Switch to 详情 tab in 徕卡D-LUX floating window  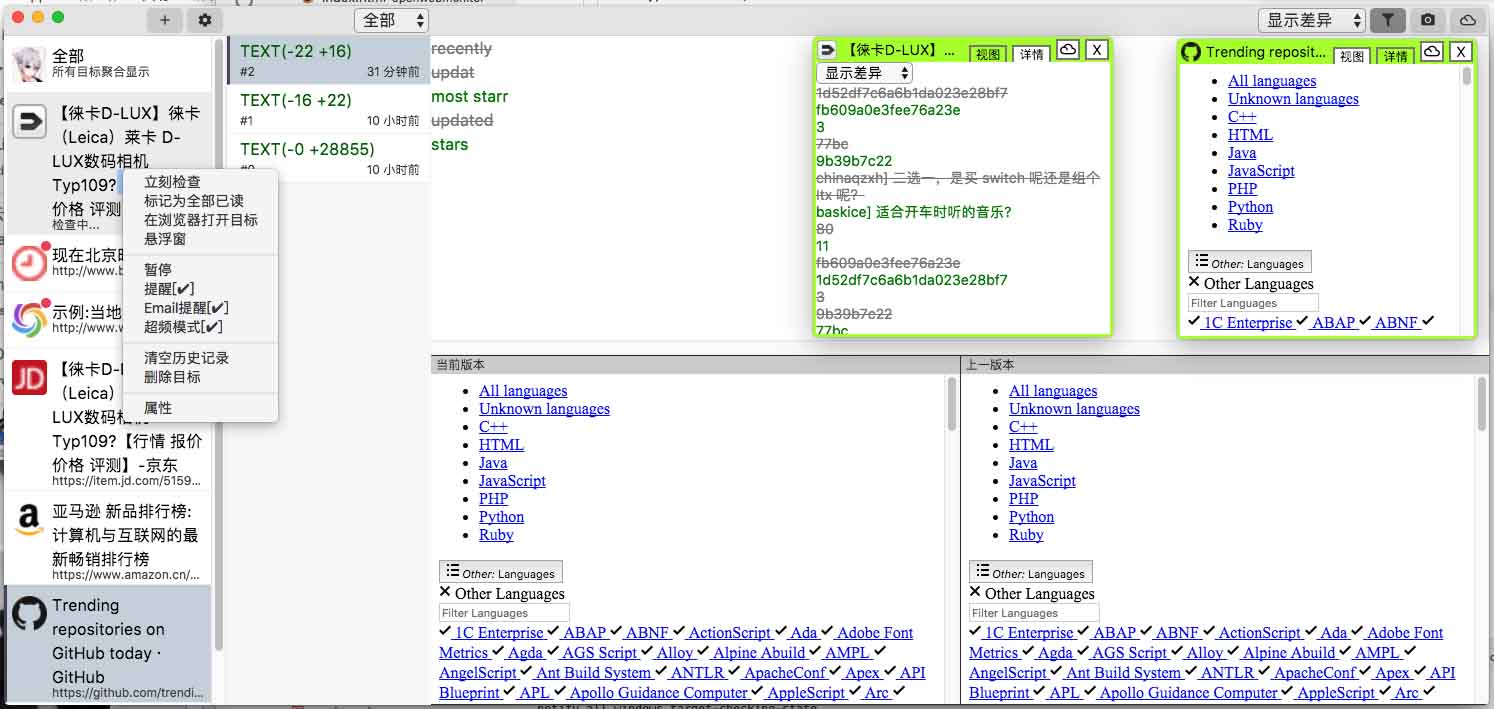(x=1031, y=54)
